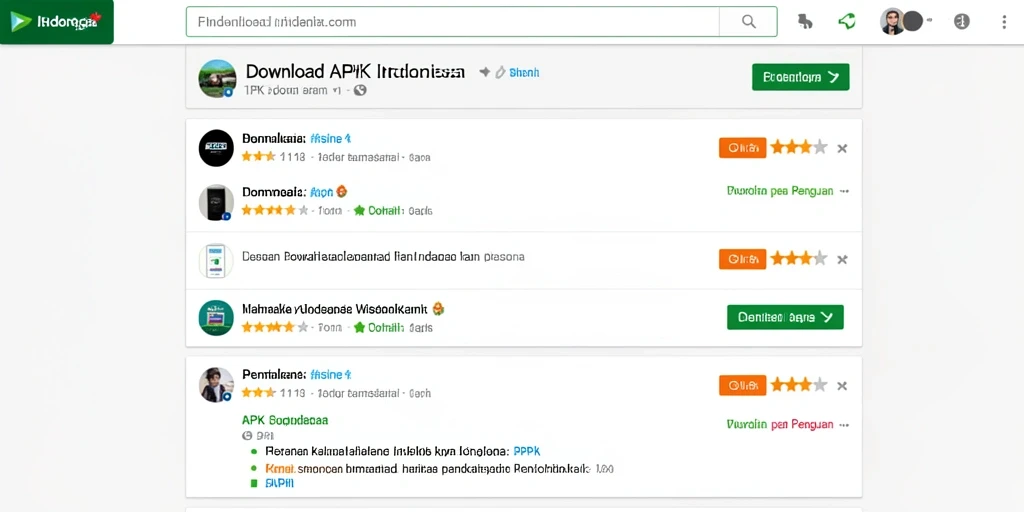Click the orange button in the first Donnalkaia row

click(x=743, y=148)
